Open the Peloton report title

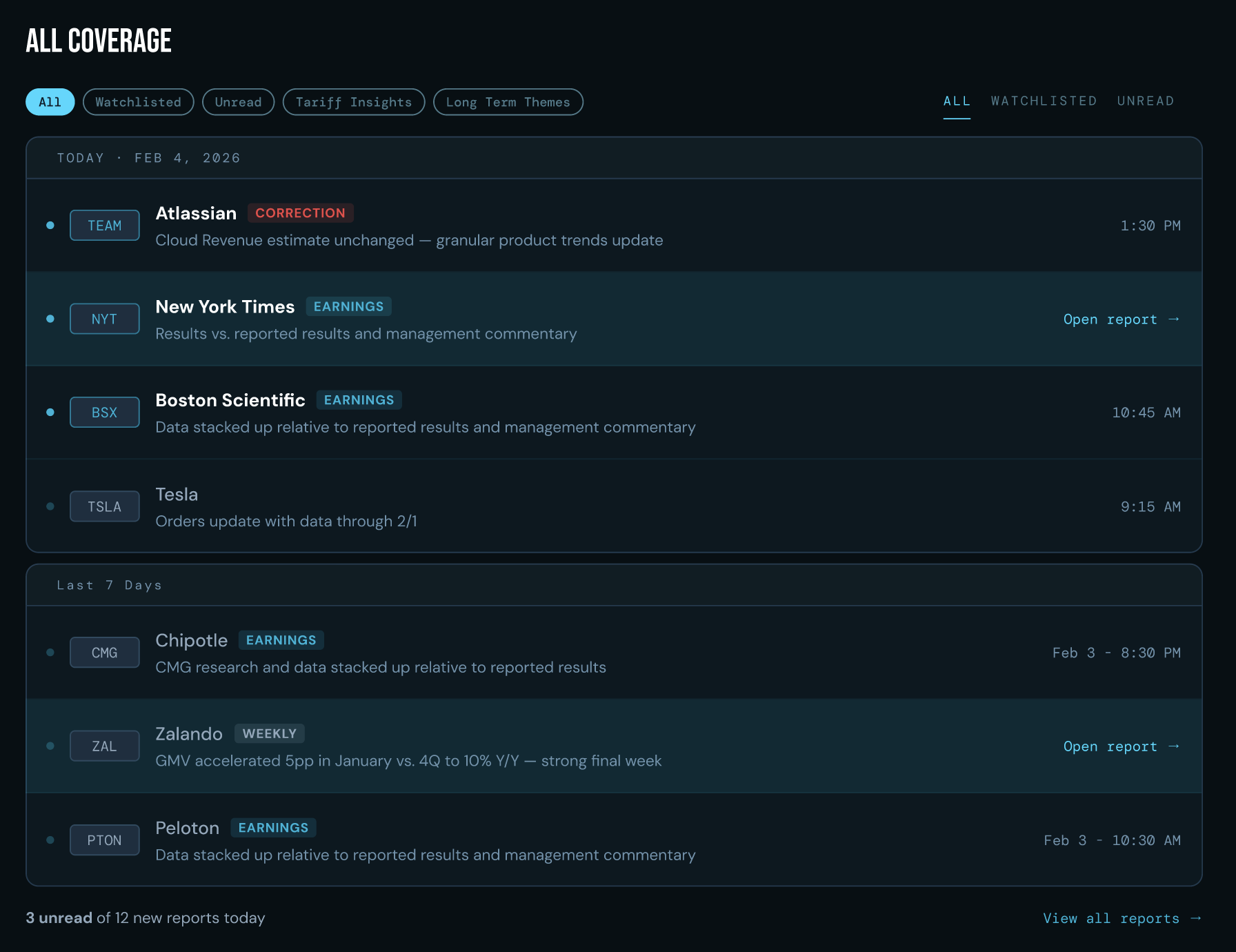click(187, 828)
